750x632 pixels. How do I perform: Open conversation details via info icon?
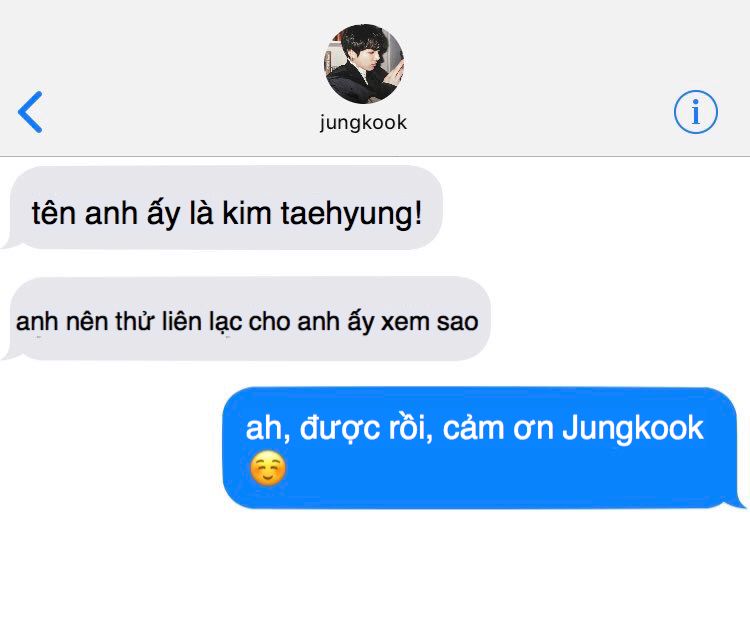pos(695,112)
